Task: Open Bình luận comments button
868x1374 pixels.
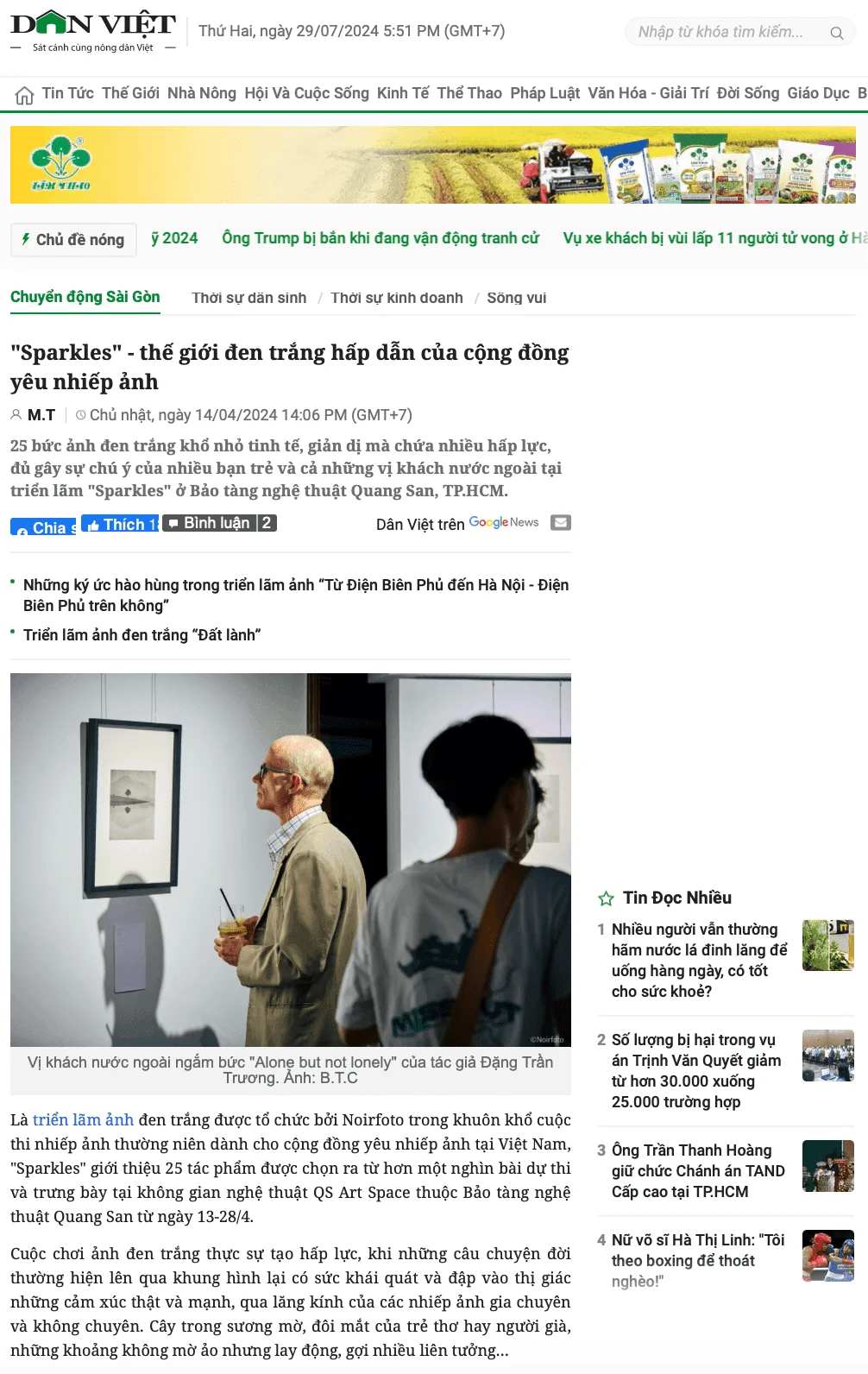Action: 220,523
